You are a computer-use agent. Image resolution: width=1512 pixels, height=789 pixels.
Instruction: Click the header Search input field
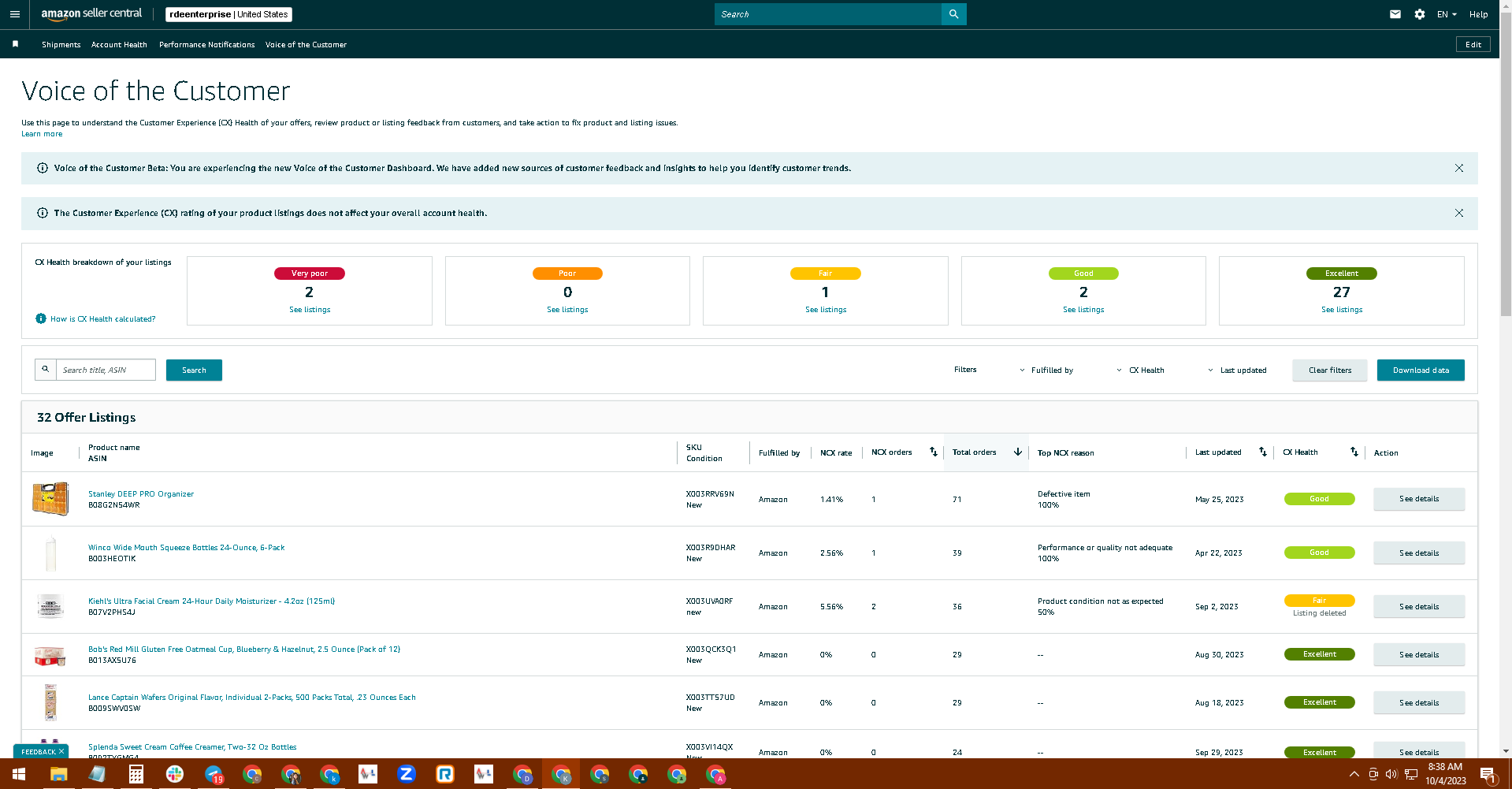point(827,14)
